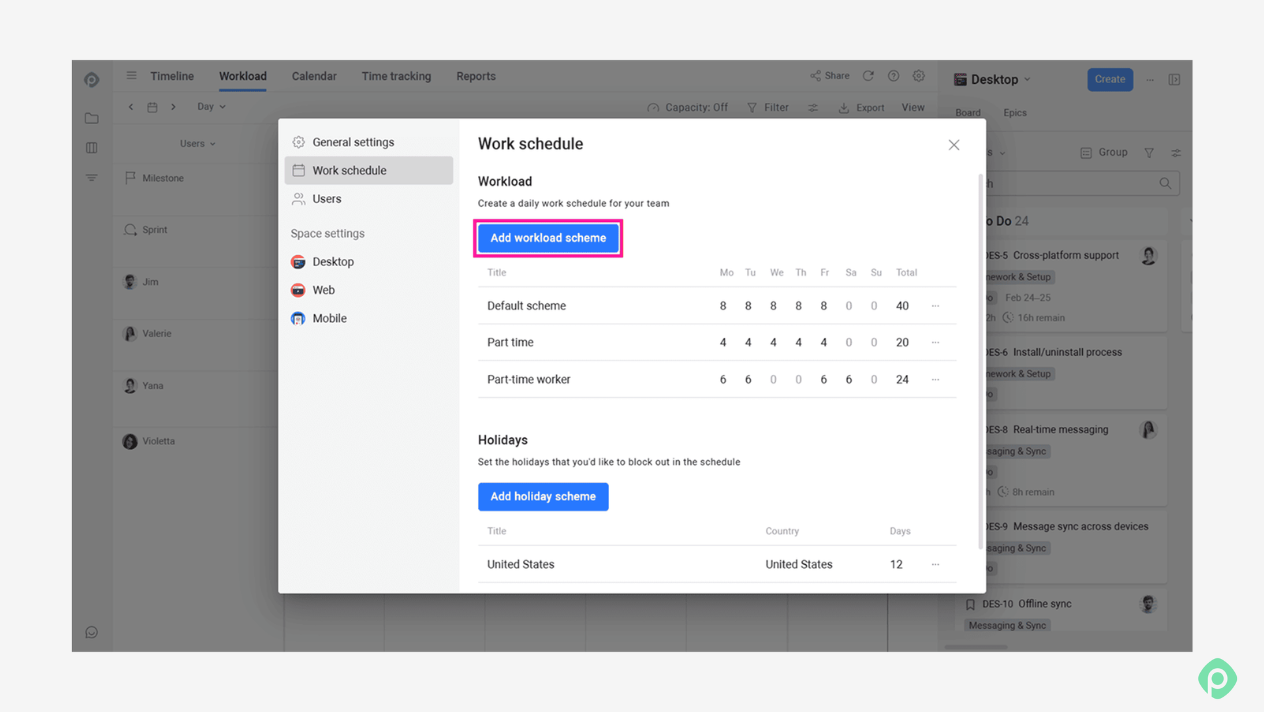Close the Work schedule dialog
Viewport: 1264px width, 712px height.
954,145
